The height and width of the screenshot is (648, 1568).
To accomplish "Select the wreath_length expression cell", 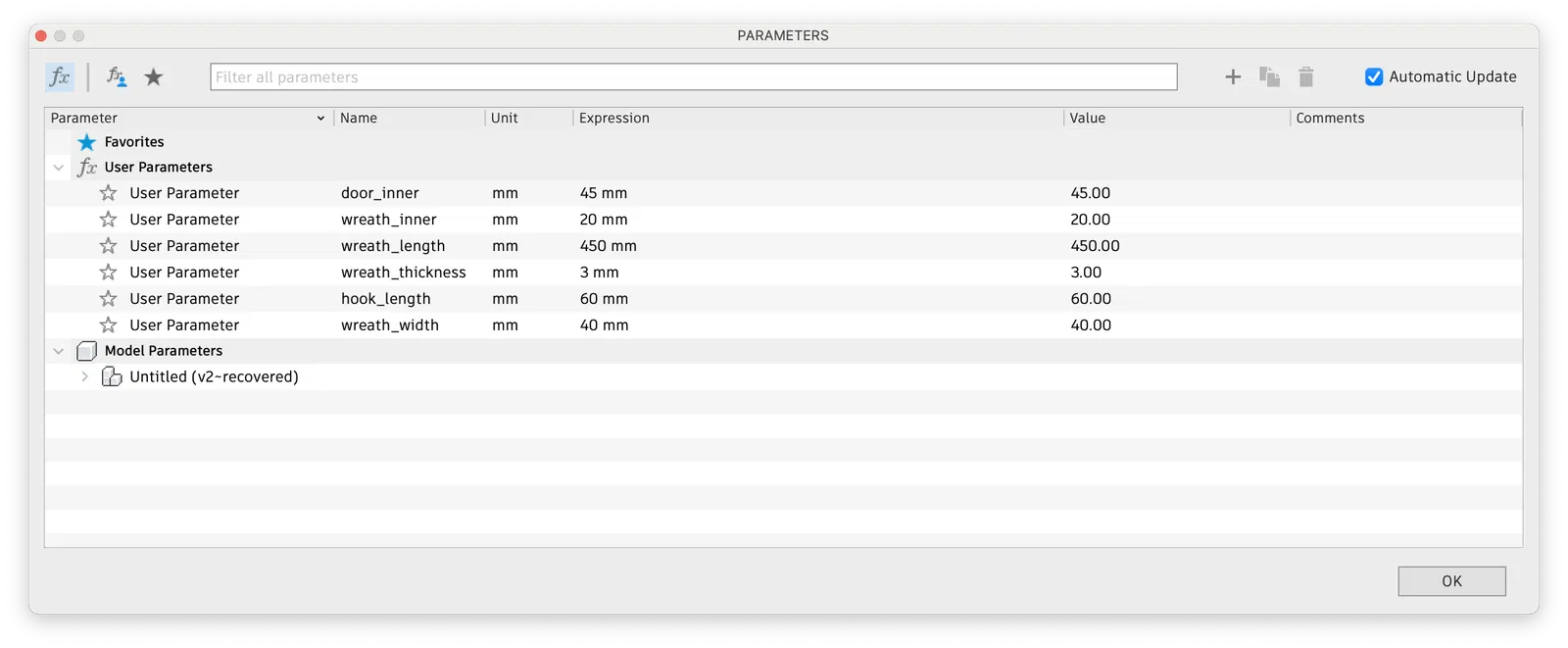I will point(609,246).
